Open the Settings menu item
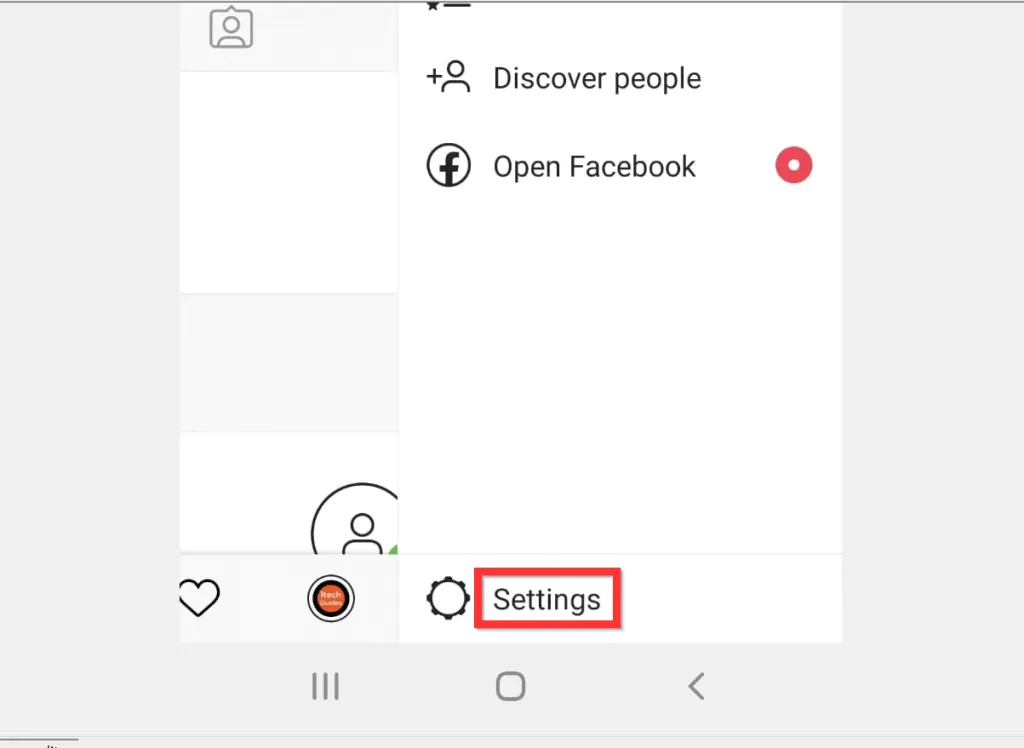 point(619,598)
